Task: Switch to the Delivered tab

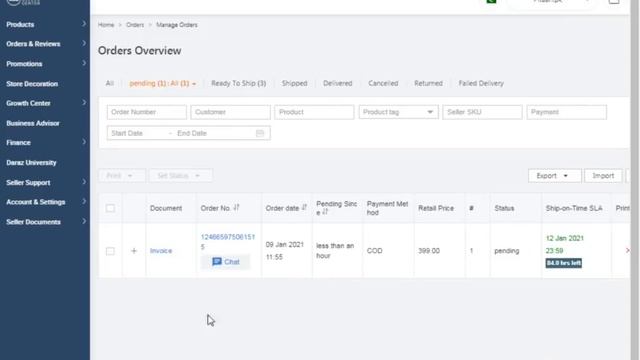Action: tap(338, 83)
